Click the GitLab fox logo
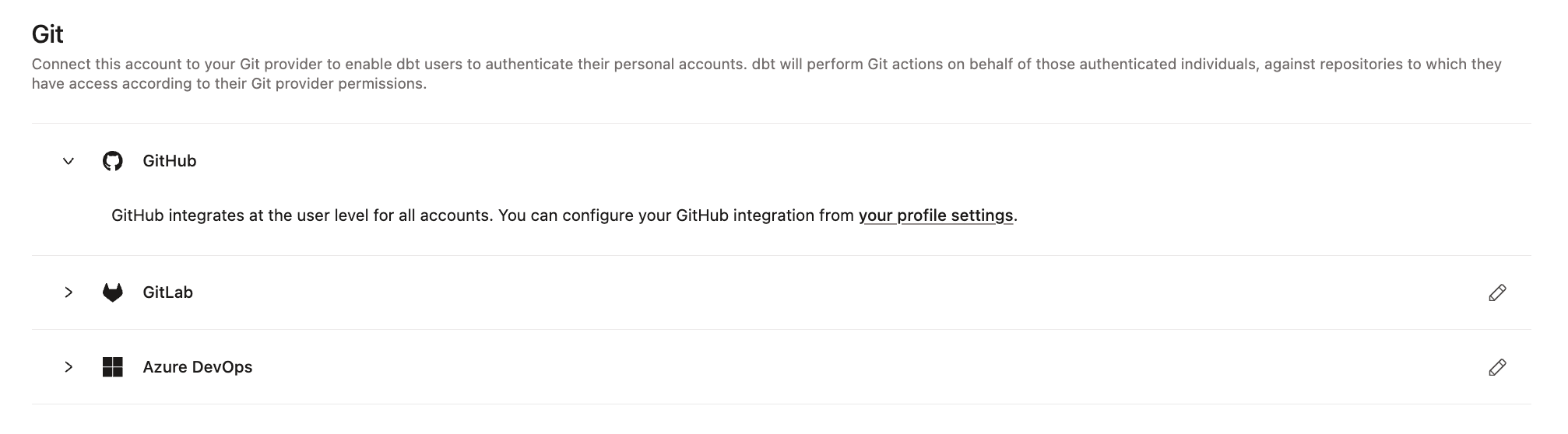The image size is (1568, 434). pos(113,292)
